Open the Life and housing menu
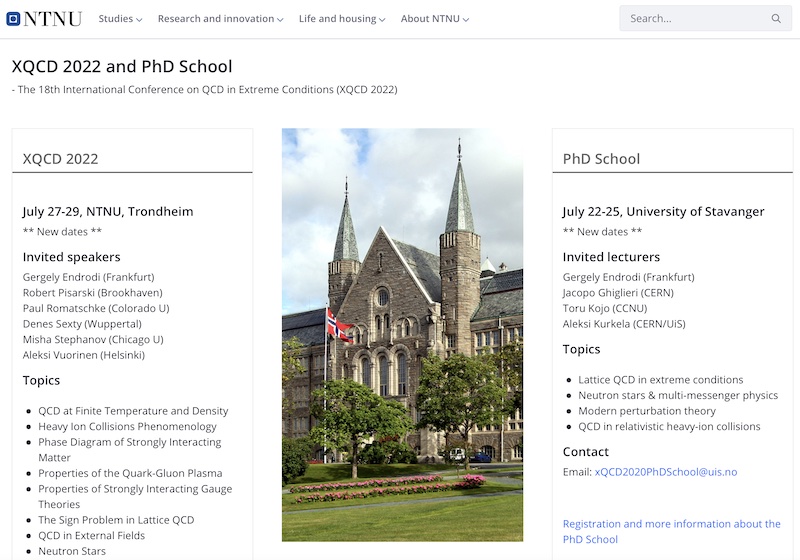The height and width of the screenshot is (560, 800). tap(342, 19)
